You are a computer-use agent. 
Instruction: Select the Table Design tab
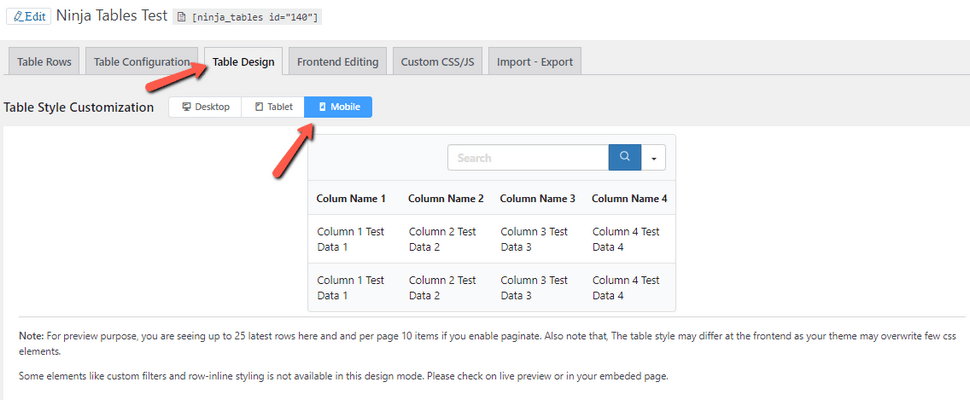(x=243, y=61)
